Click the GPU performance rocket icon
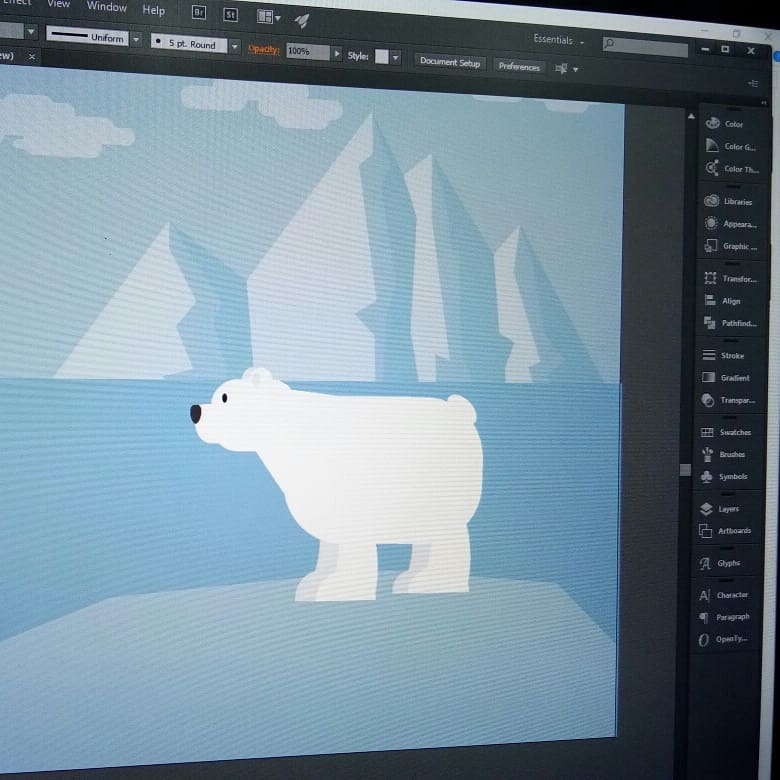 point(301,20)
